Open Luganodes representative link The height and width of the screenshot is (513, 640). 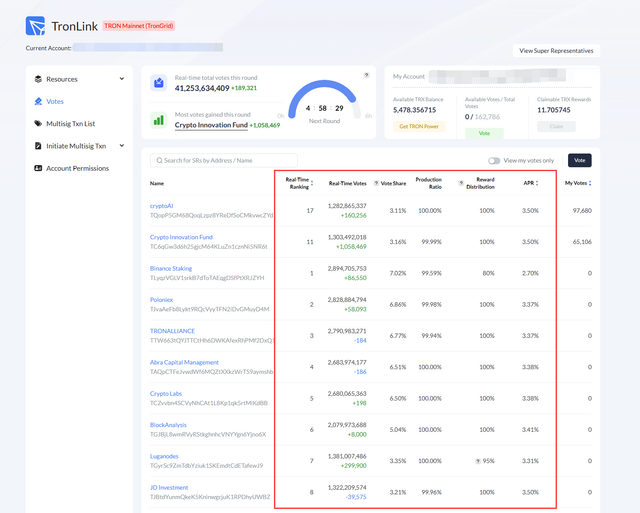(x=164, y=456)
